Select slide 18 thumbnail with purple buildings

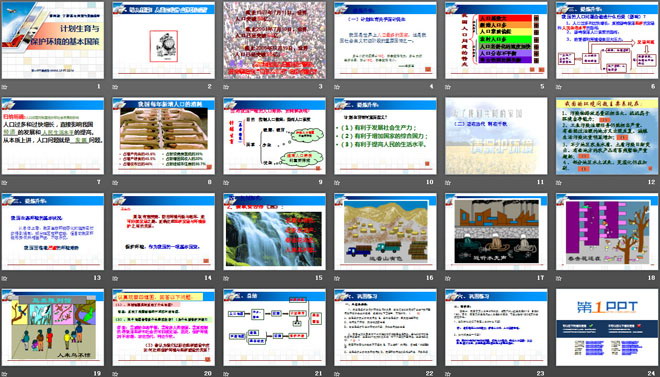tap(607, 231)
